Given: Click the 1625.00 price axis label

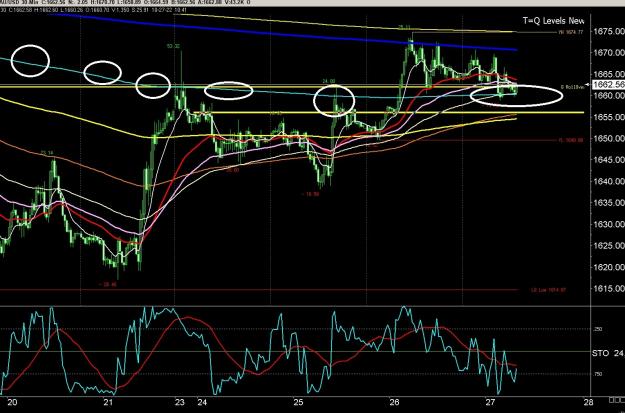Looking at the screenshot, I should click(x=609, y=246).
